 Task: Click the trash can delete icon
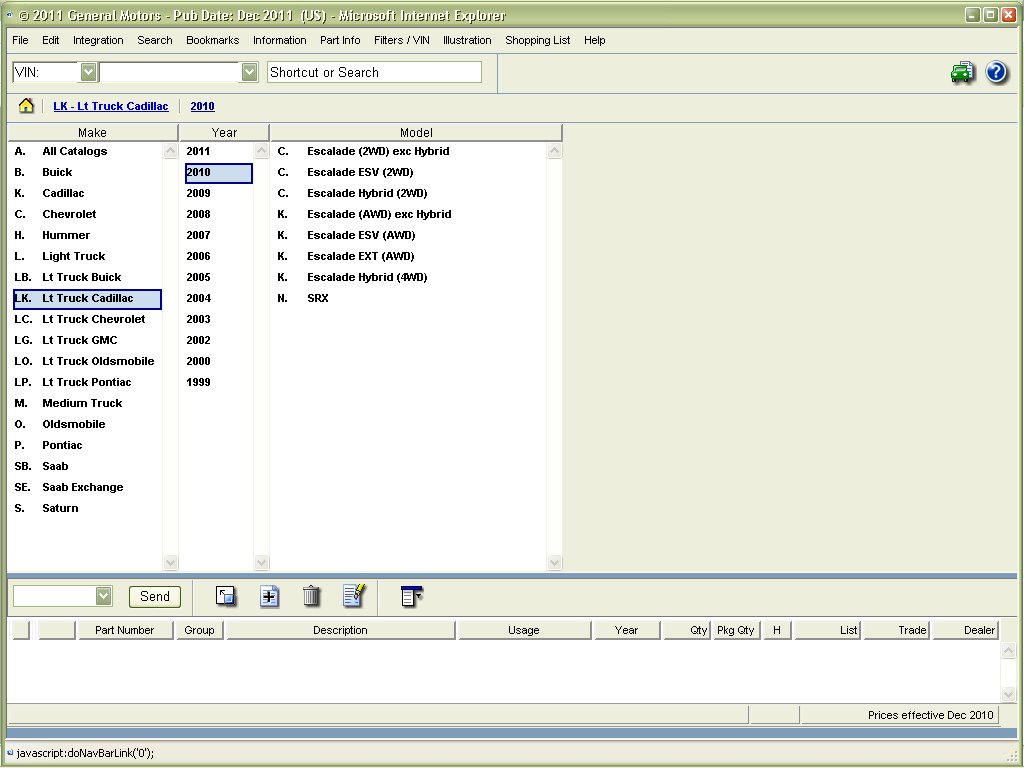(x=312, y=596)
